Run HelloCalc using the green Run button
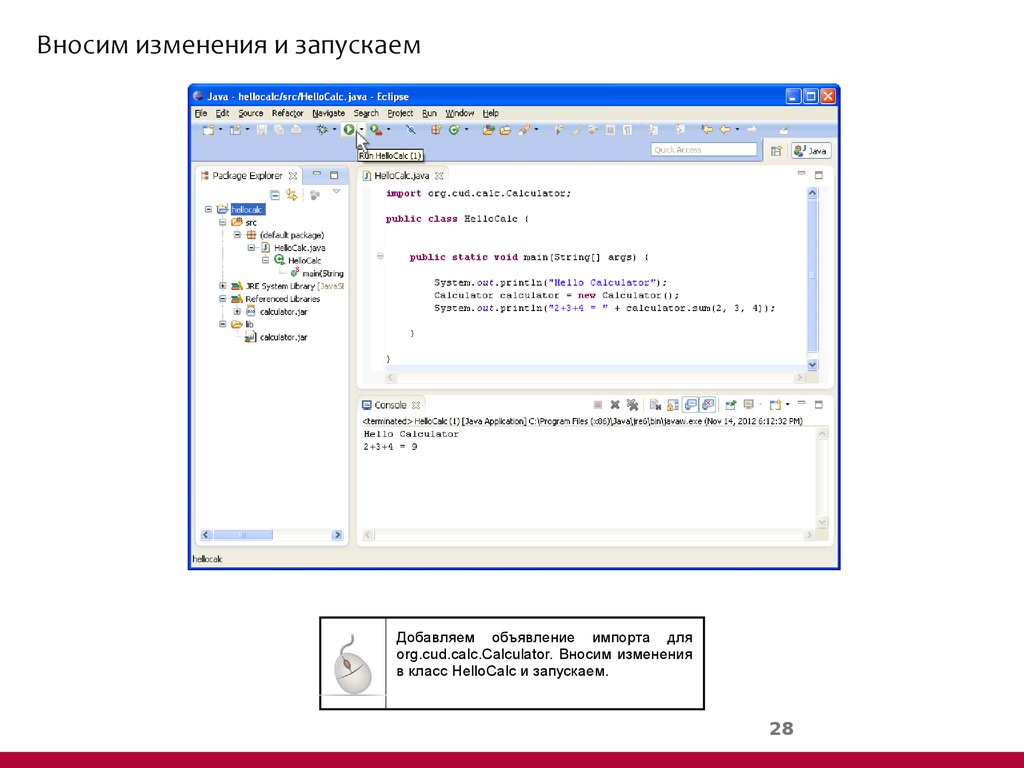This screenshot has height=768, width=1024. [x=348, y=130]
